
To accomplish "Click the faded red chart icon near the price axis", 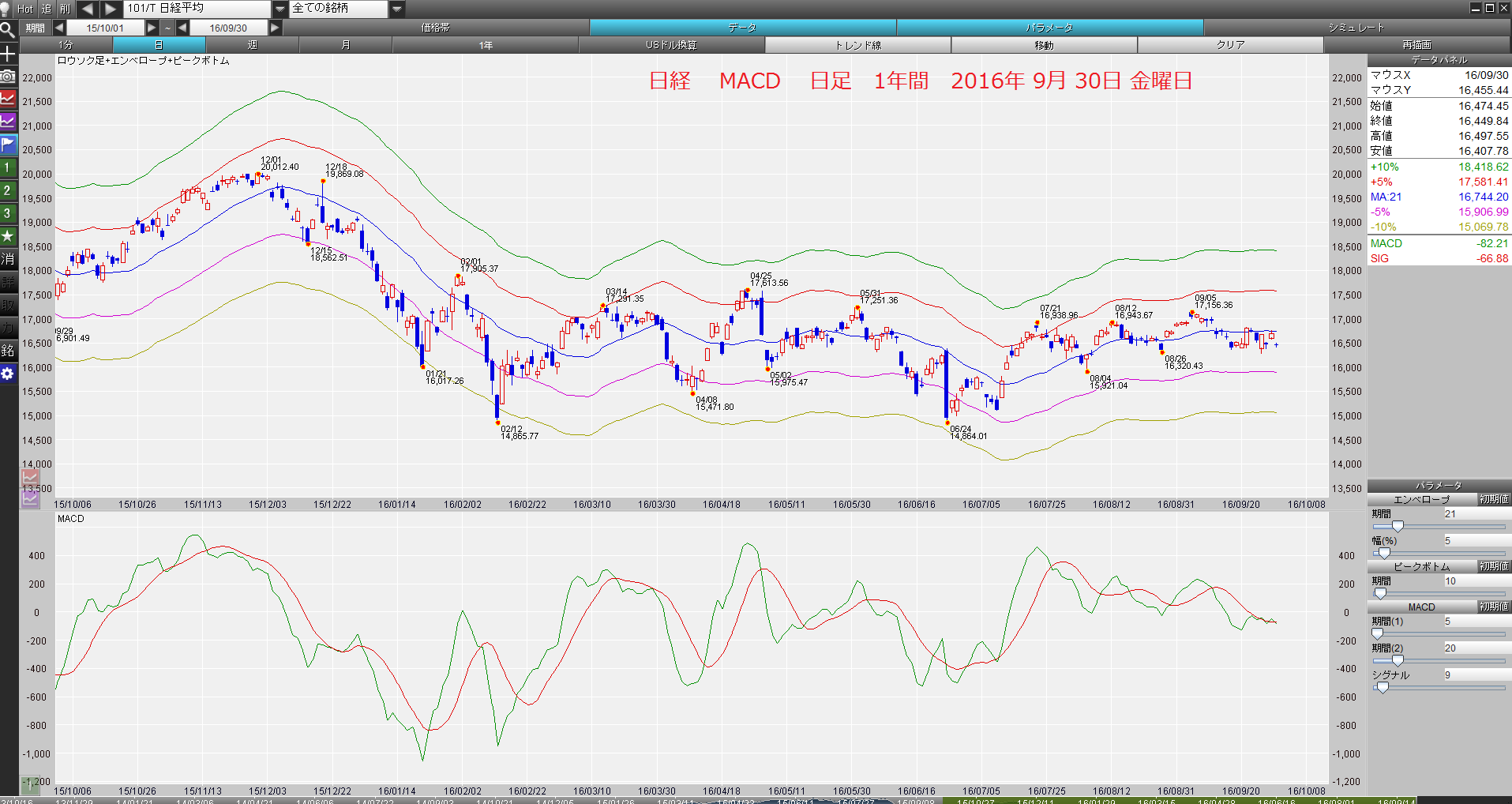I will pyautogui.click(x=30, y=477).
